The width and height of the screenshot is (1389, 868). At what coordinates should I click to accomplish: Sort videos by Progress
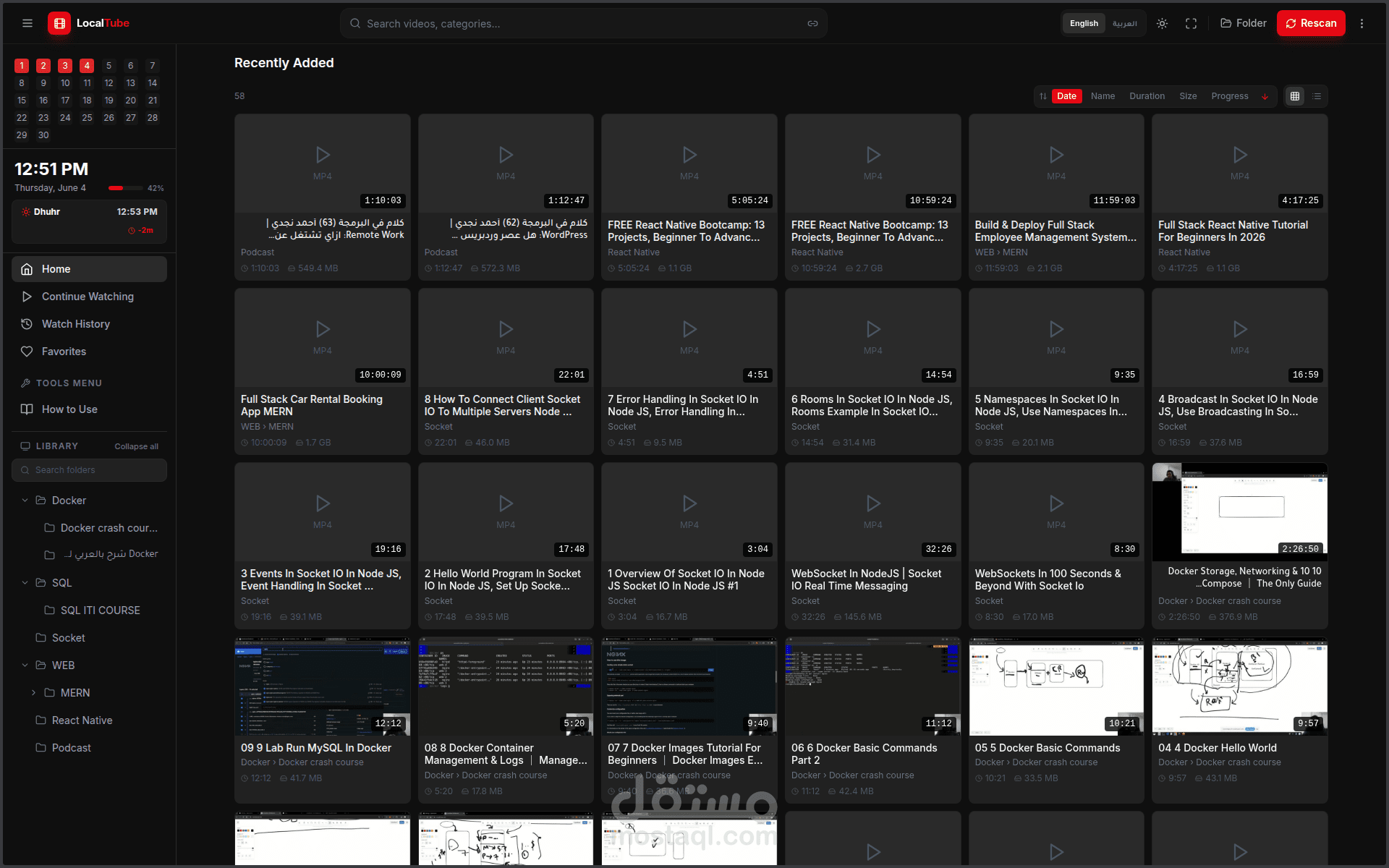(x=1230, y=96)
